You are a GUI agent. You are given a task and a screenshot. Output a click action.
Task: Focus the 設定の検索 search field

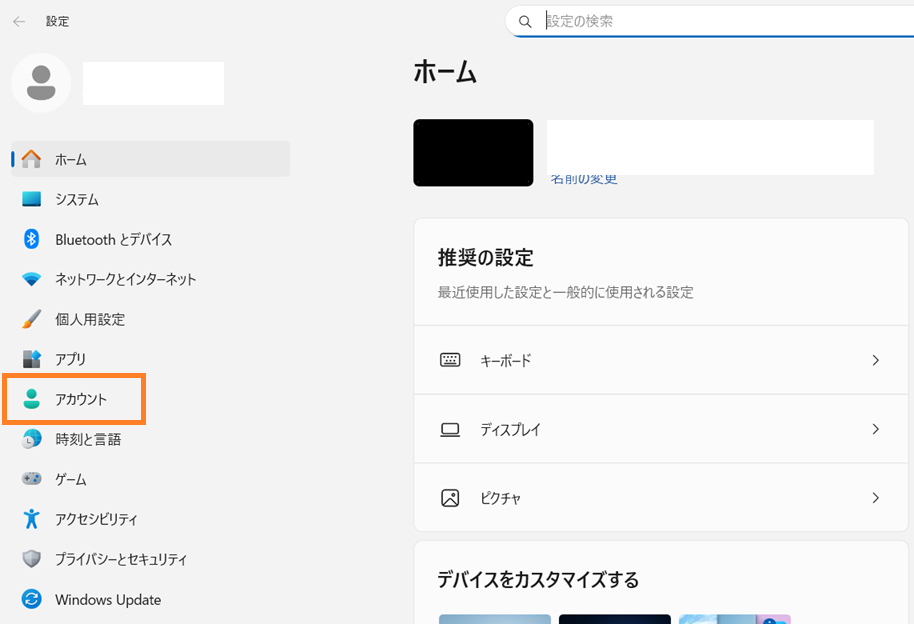click(x=710, y=22)
